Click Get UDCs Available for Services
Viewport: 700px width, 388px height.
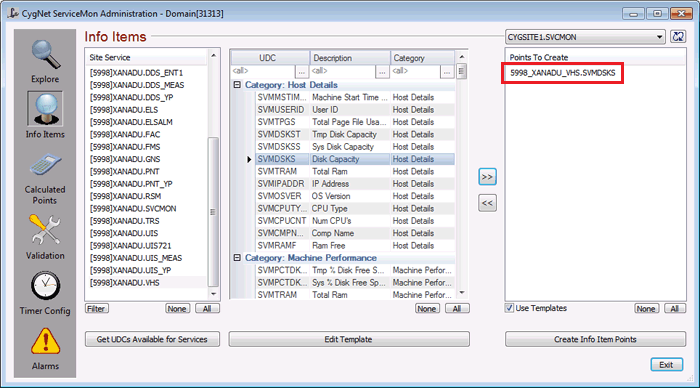[152, 339]
